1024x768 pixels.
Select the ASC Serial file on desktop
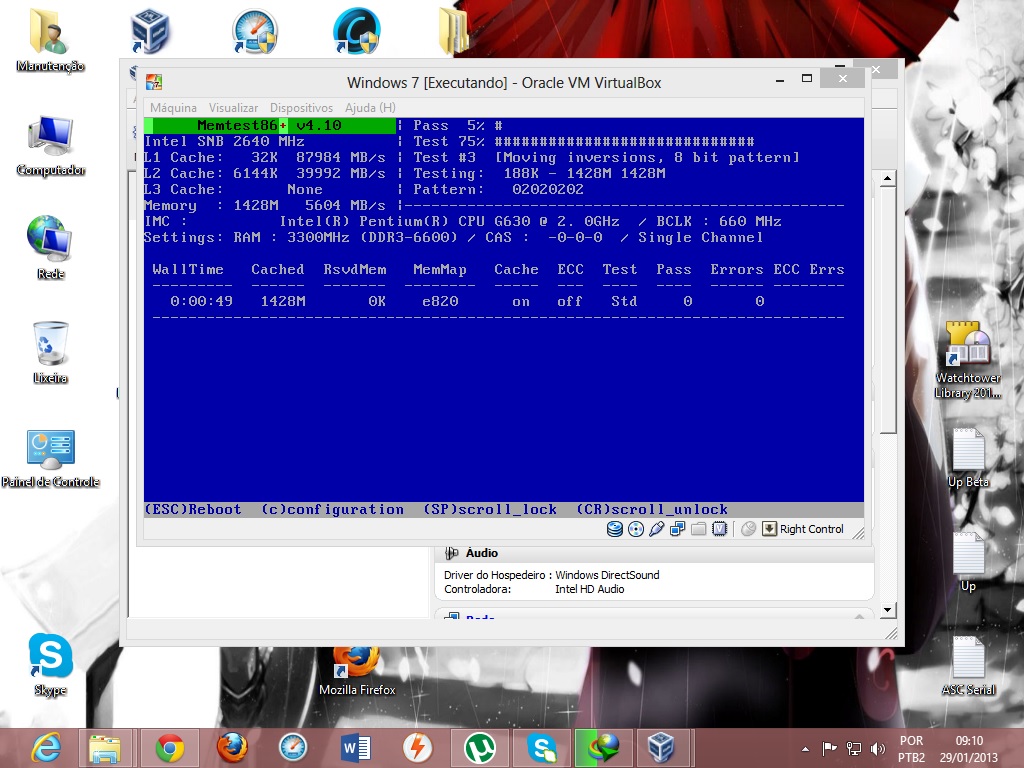coord(968,666)
